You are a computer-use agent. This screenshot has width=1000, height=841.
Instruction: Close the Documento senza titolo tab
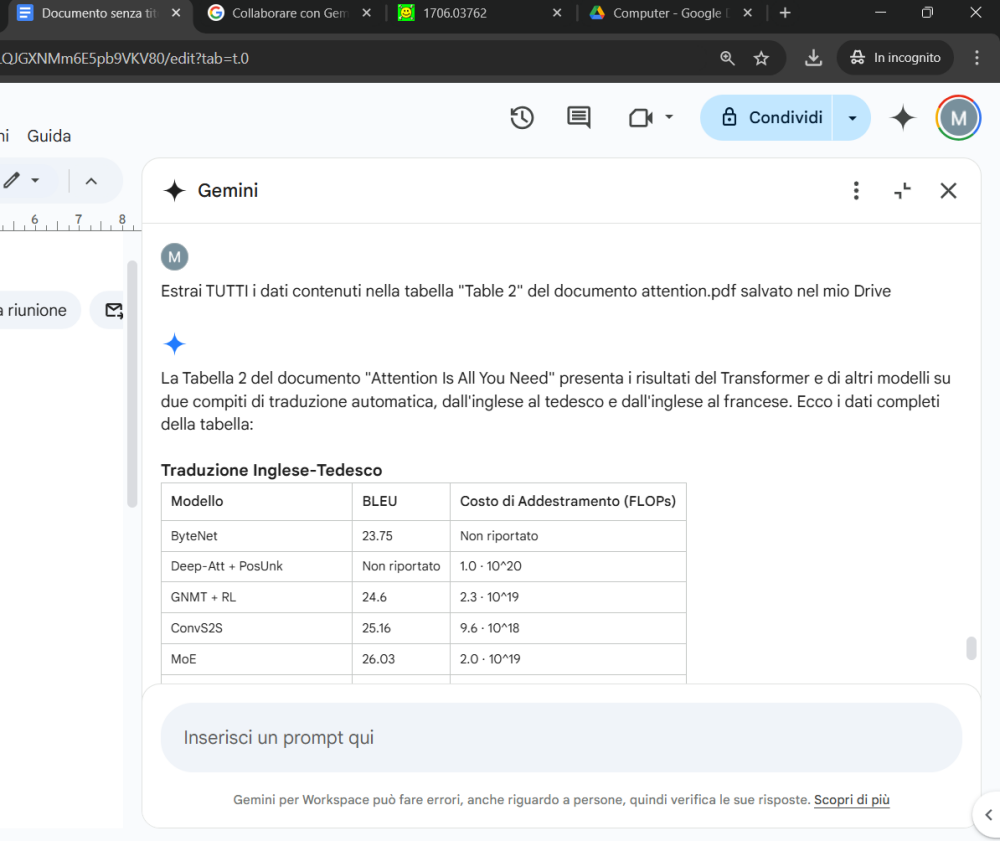pos(176,13)
